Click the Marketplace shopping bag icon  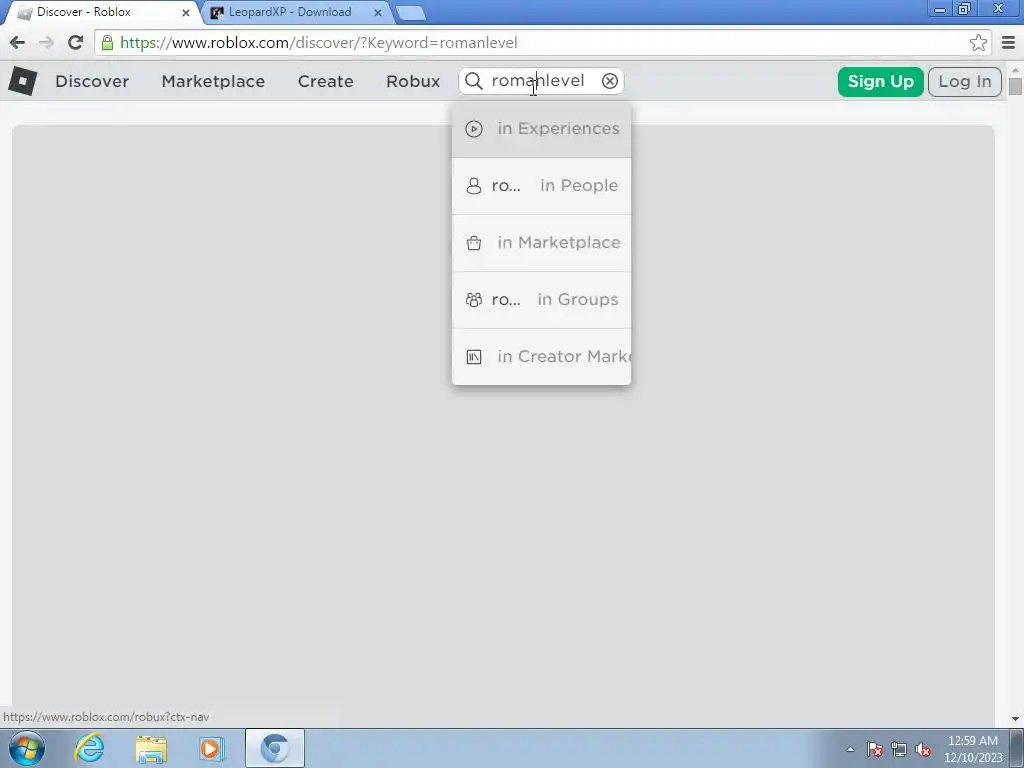tap(474, 243)
